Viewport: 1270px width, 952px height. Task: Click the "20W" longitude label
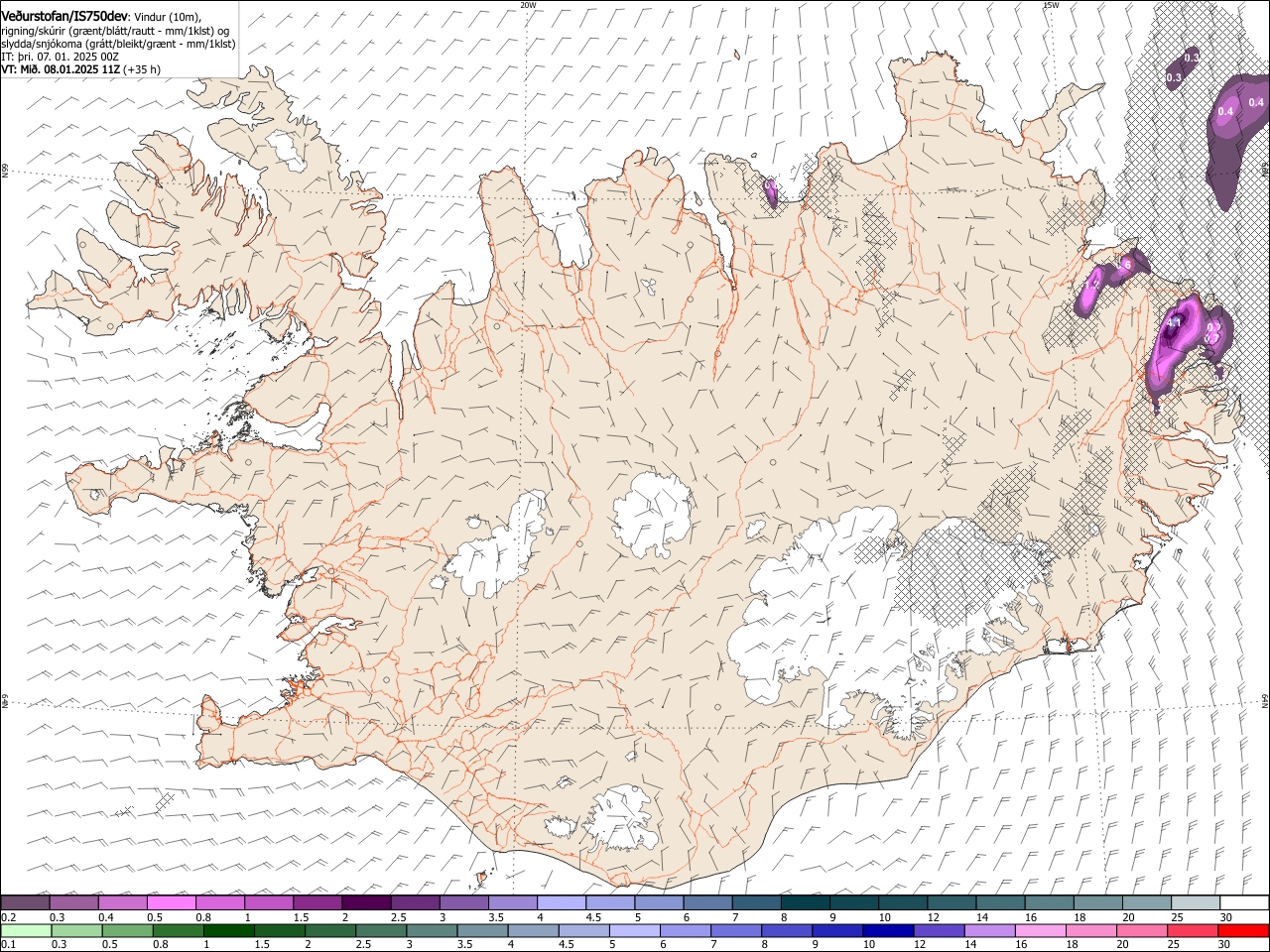point(528,5)
